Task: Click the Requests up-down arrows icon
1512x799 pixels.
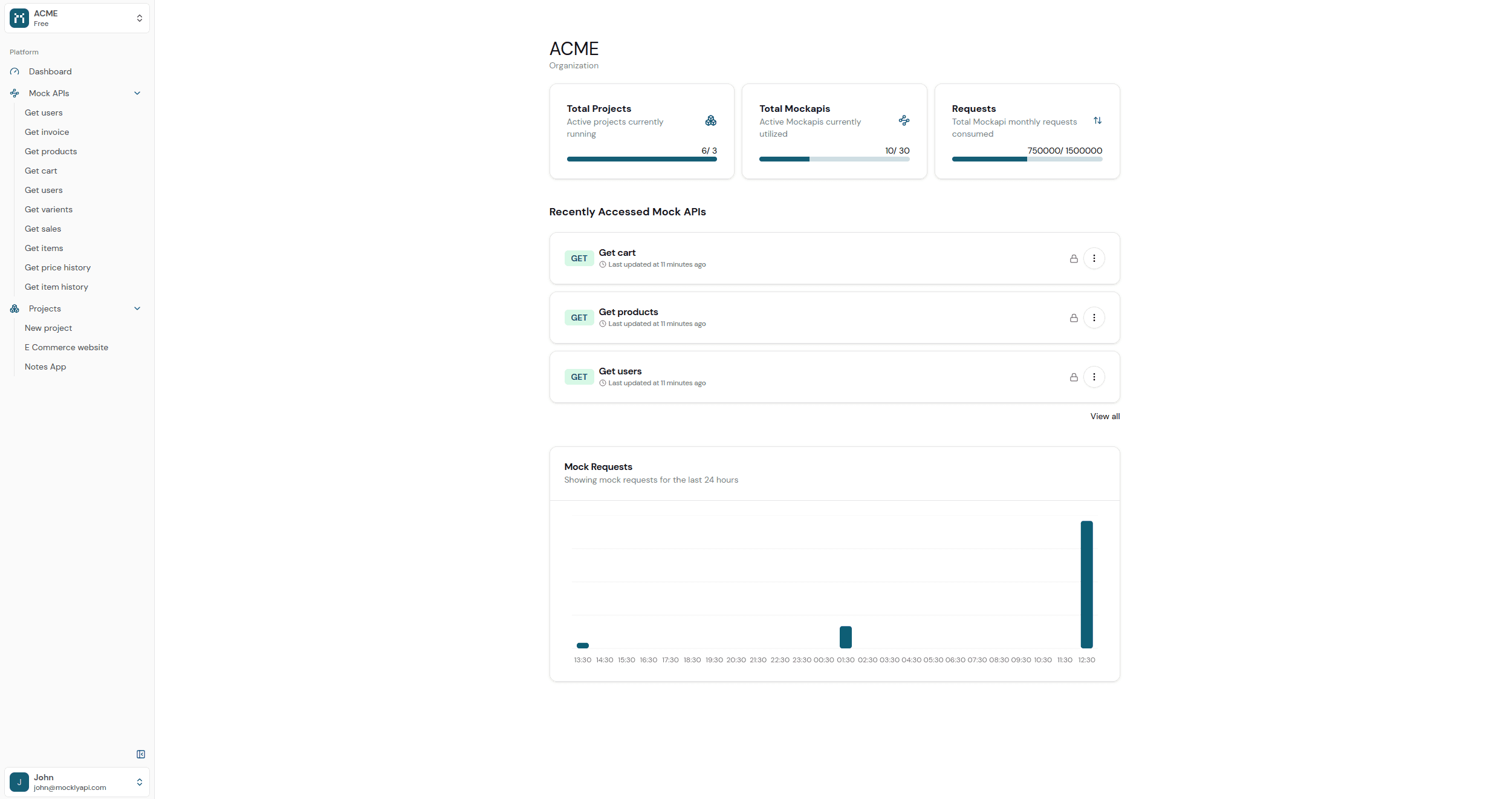Action: (x=1097, y=121)
